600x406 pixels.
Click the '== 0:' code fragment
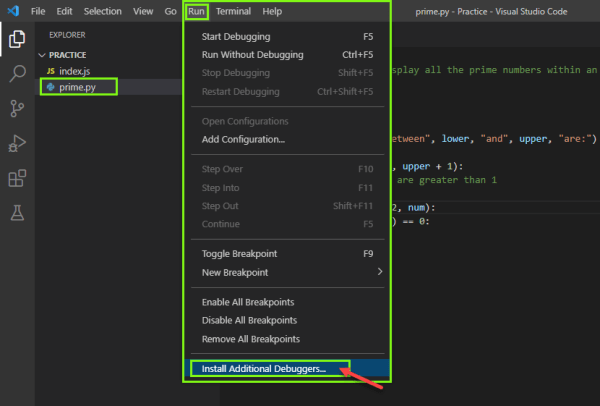tap(416, 222)
